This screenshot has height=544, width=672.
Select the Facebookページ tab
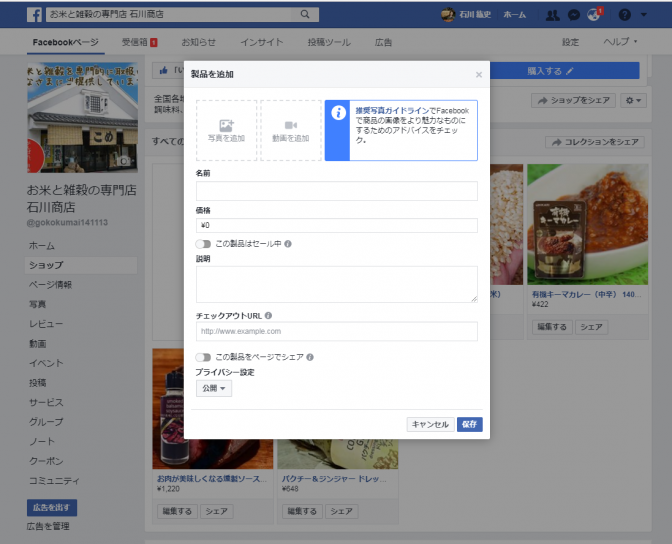pyautogui.click(x=66, y=42)
